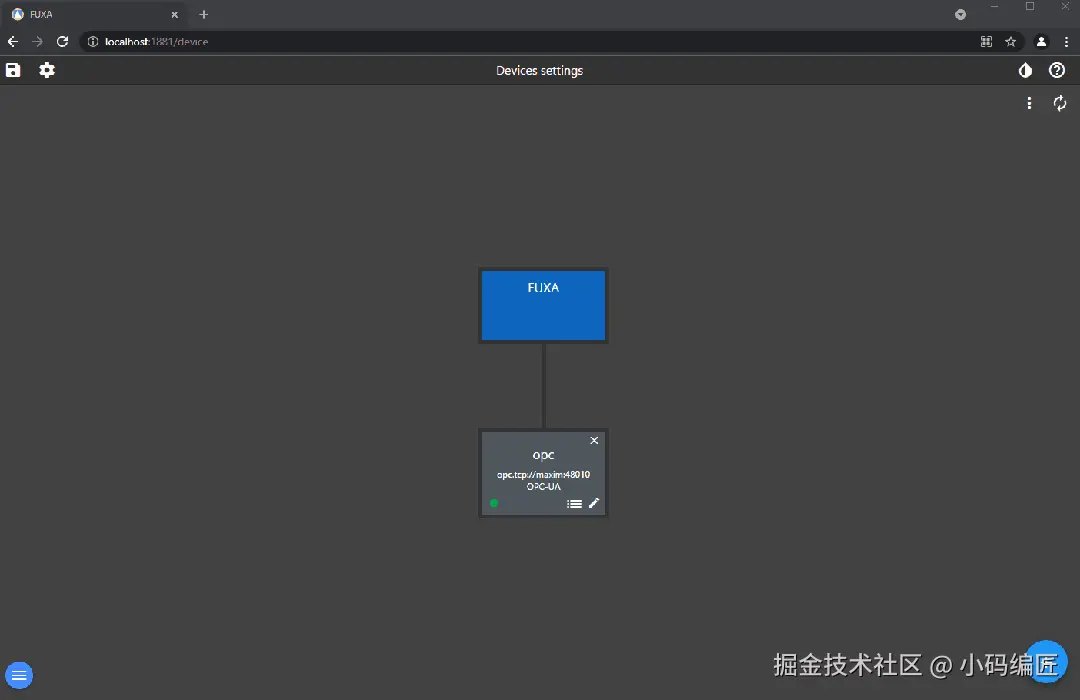This screenshot has width=1080, height=700.
Task: Select the FUXA server node
Action: coord(543,305)
